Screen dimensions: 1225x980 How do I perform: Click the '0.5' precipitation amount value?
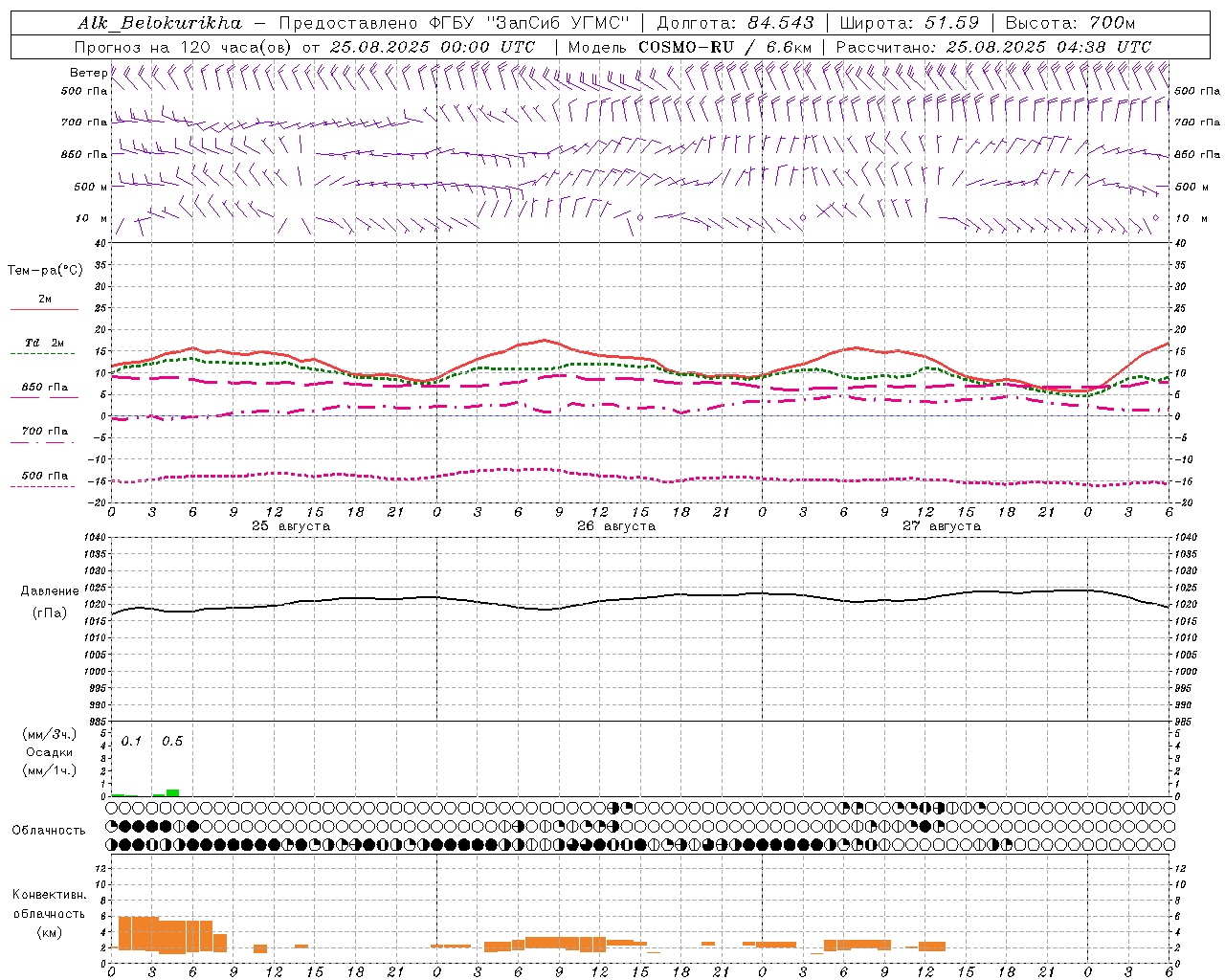(172, 742)
